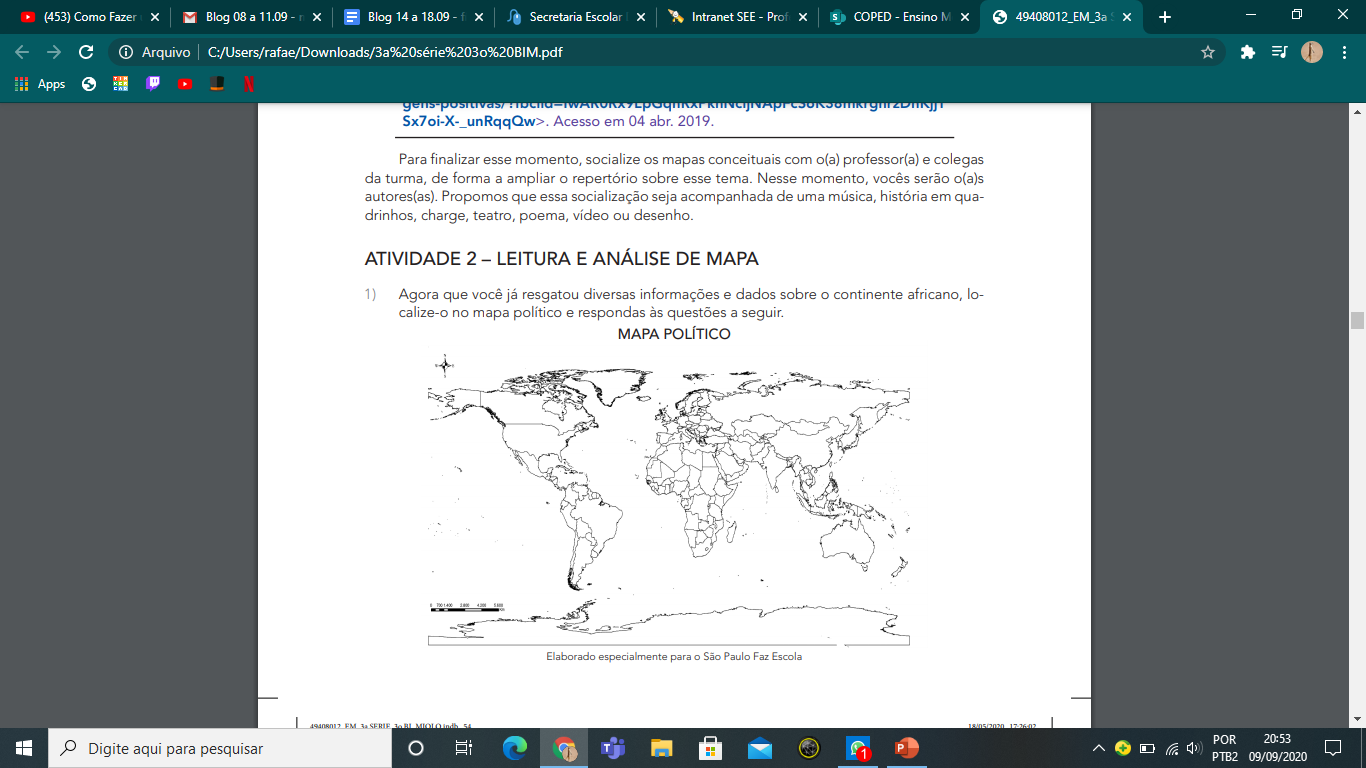Switch to the Blog 14 a 18.09 Docs tab
The height and width of the screenshot is (768, 1366).
412,17
